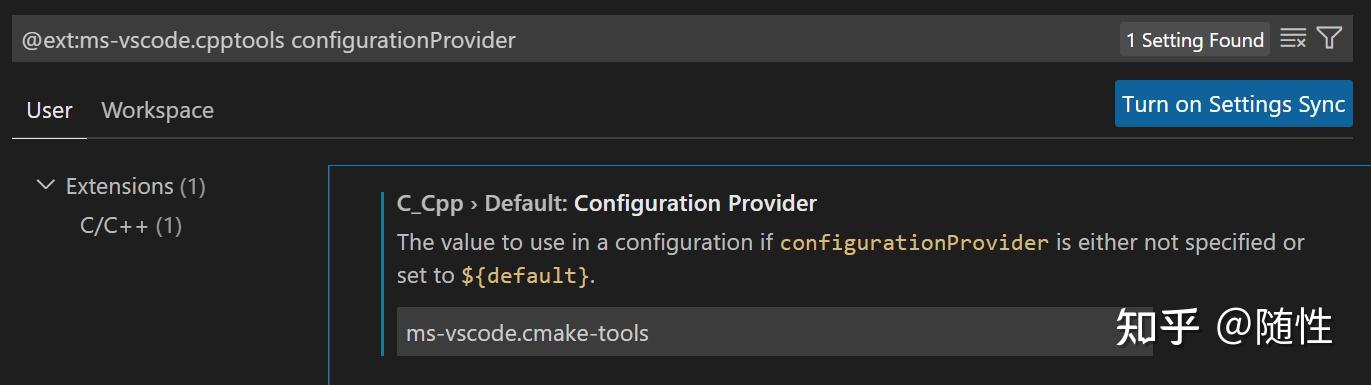Viewport: 1371px width, 385px height.
Task: Click the blue modified indicator bar beside setting
Action: [382, 274]
